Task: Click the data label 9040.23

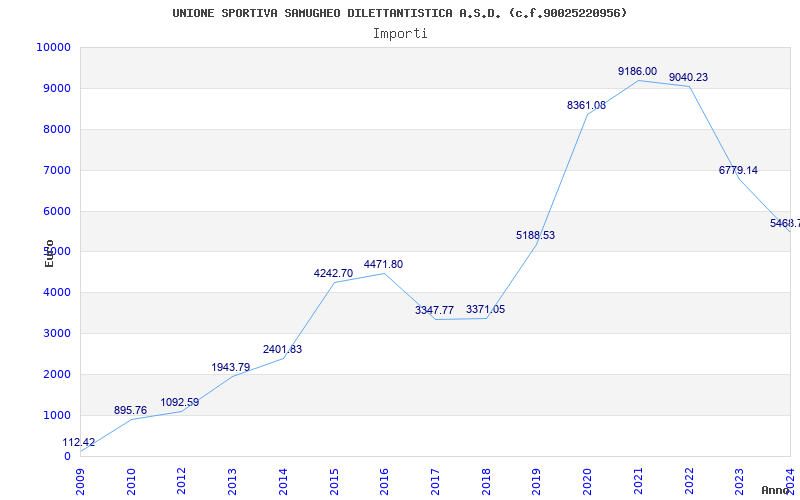Action: click(688, 77)
